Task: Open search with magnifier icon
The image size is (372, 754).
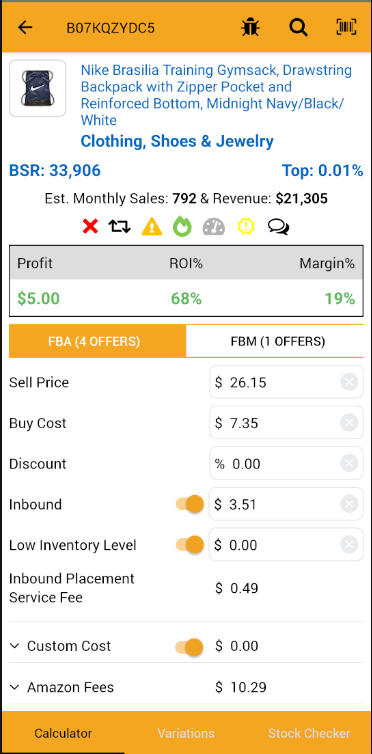Action: (298, 27)
